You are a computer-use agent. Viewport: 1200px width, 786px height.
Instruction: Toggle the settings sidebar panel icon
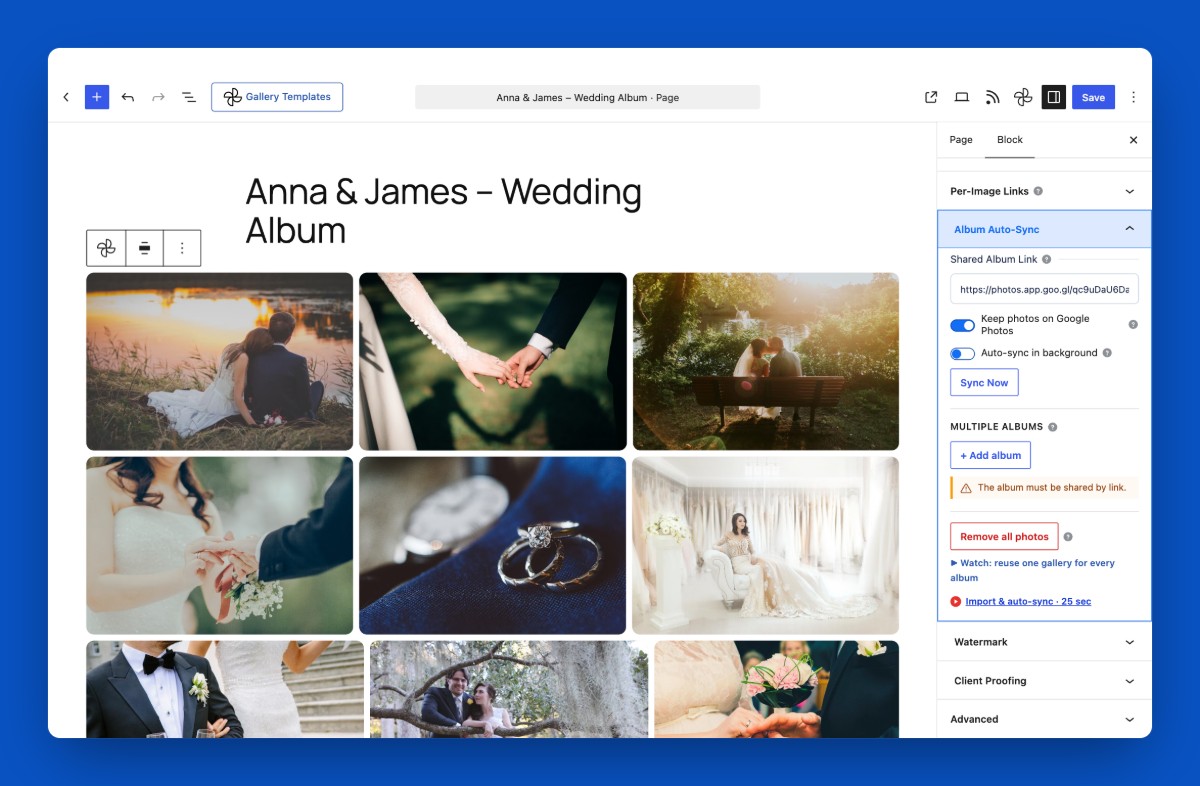coord(1053,97)
